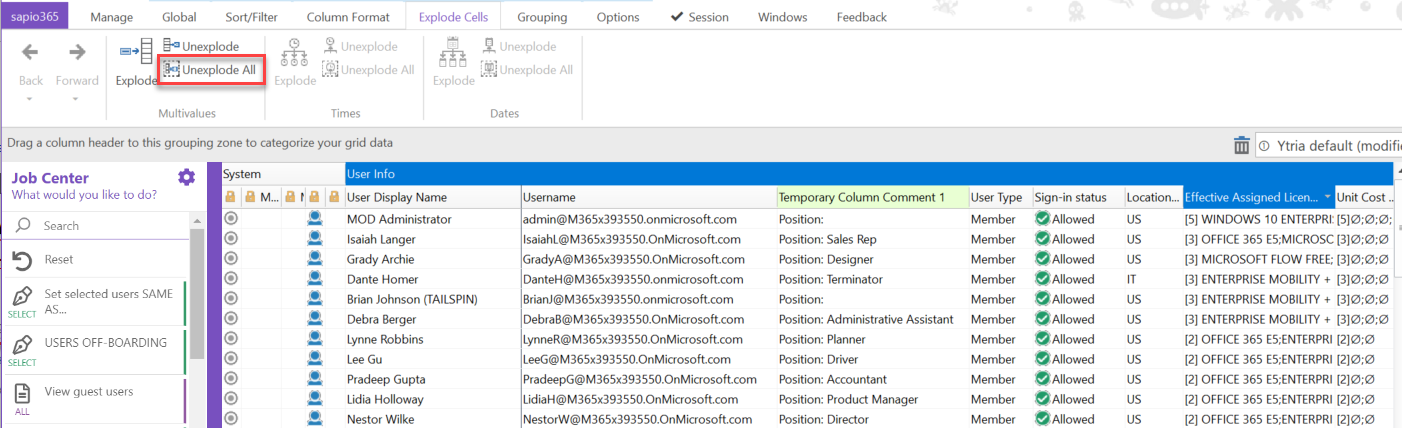Open Job Center settings gear
The image size is (1402, 428).
point(186,177)
